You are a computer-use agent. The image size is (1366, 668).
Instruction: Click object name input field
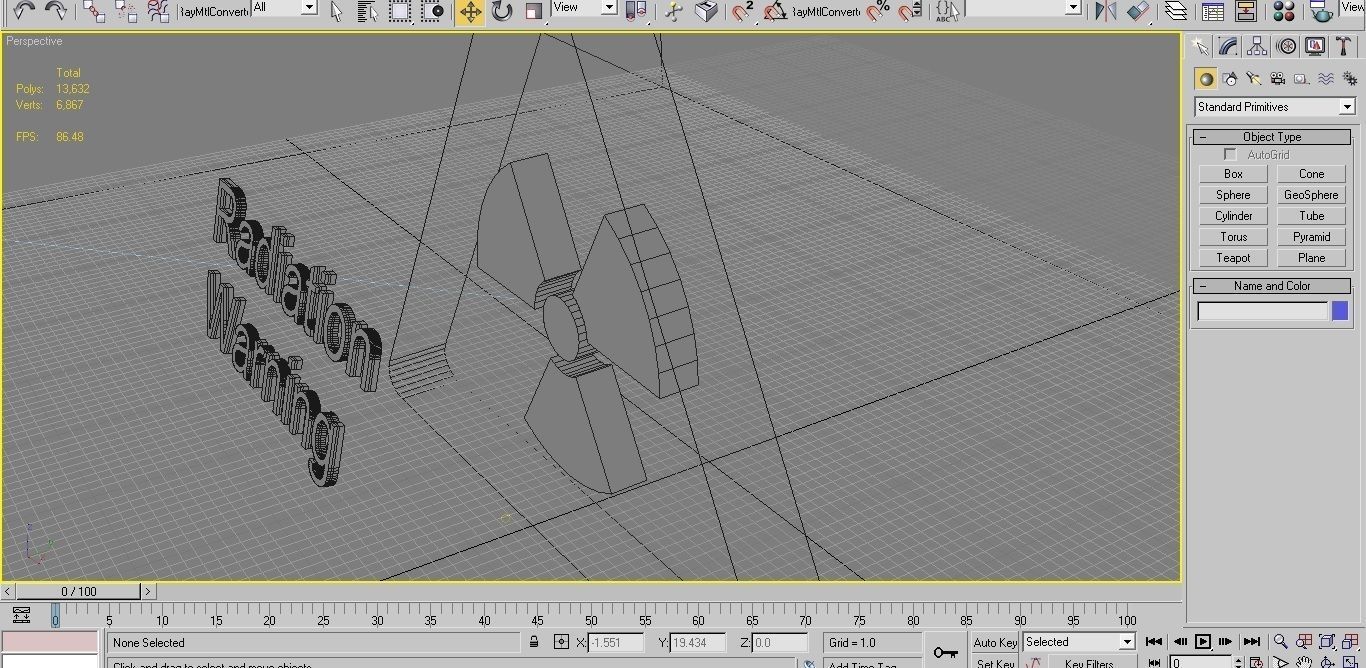1262,312
